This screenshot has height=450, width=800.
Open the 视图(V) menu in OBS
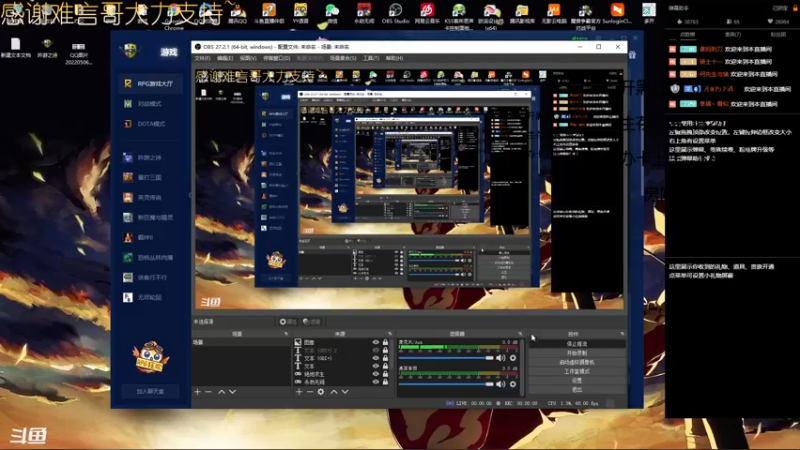click(248, 58)
